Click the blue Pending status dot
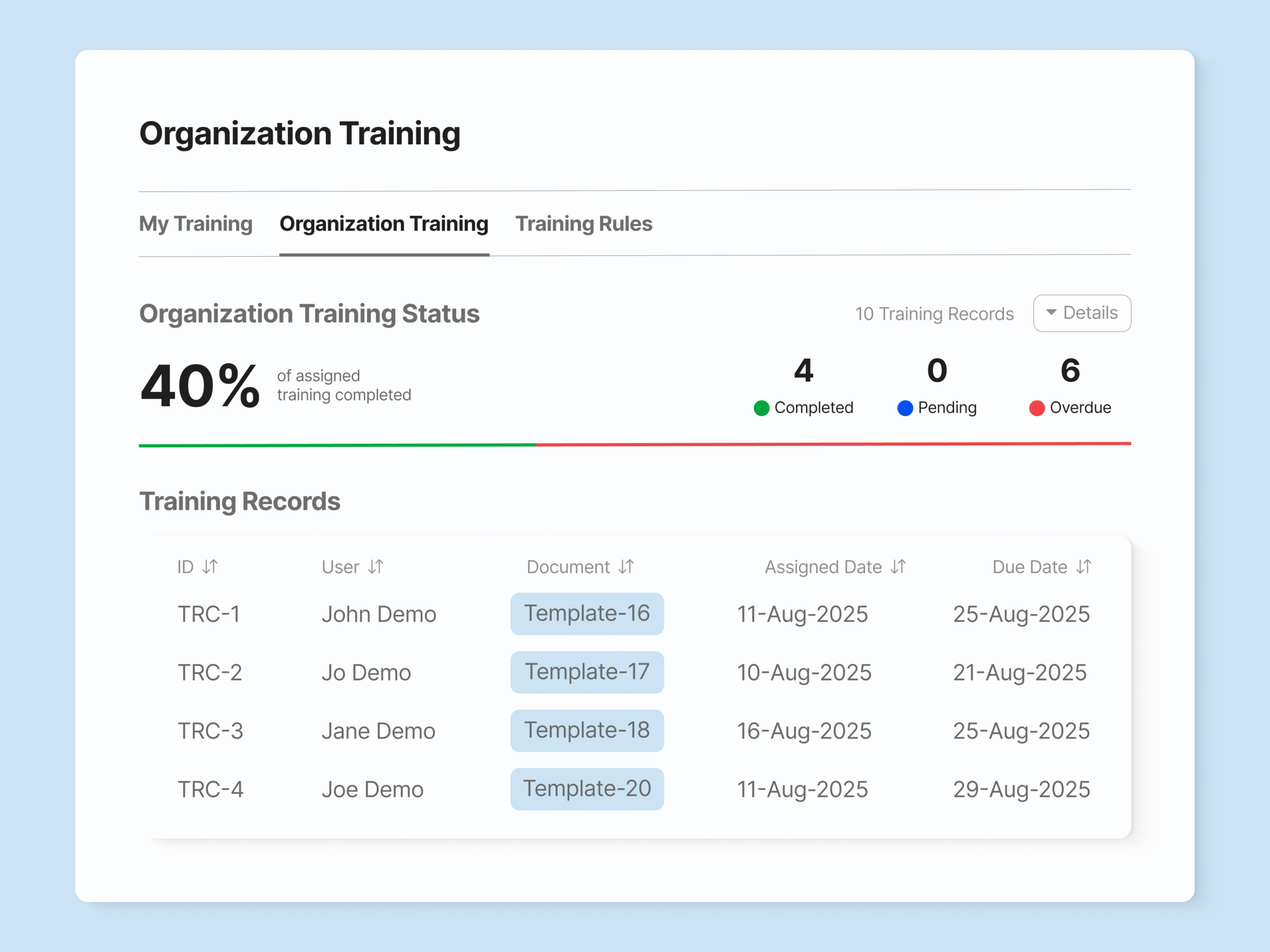 [x=905, y=408]
